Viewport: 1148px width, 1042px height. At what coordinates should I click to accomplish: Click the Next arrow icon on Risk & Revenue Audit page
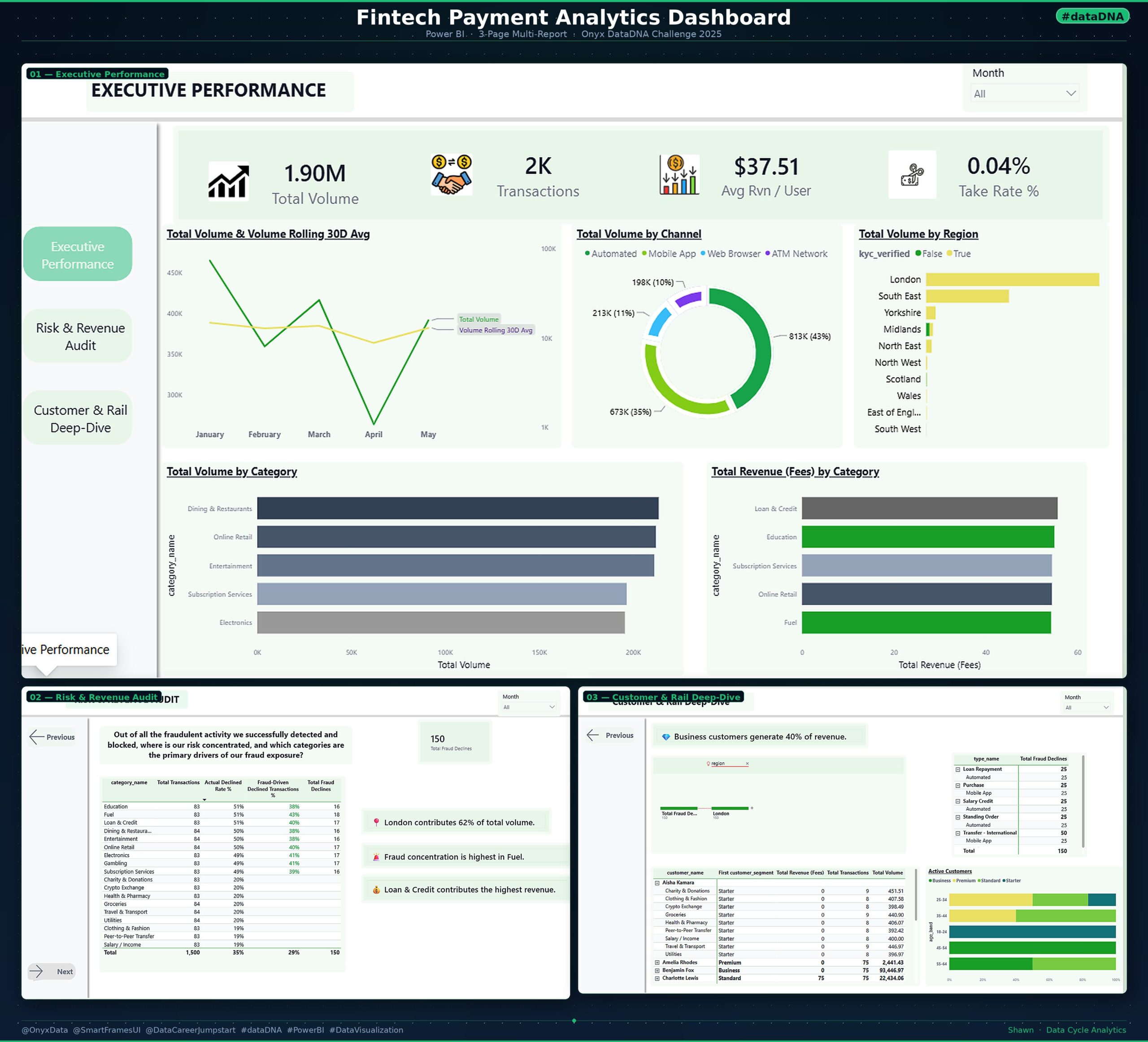pos(36,972)
